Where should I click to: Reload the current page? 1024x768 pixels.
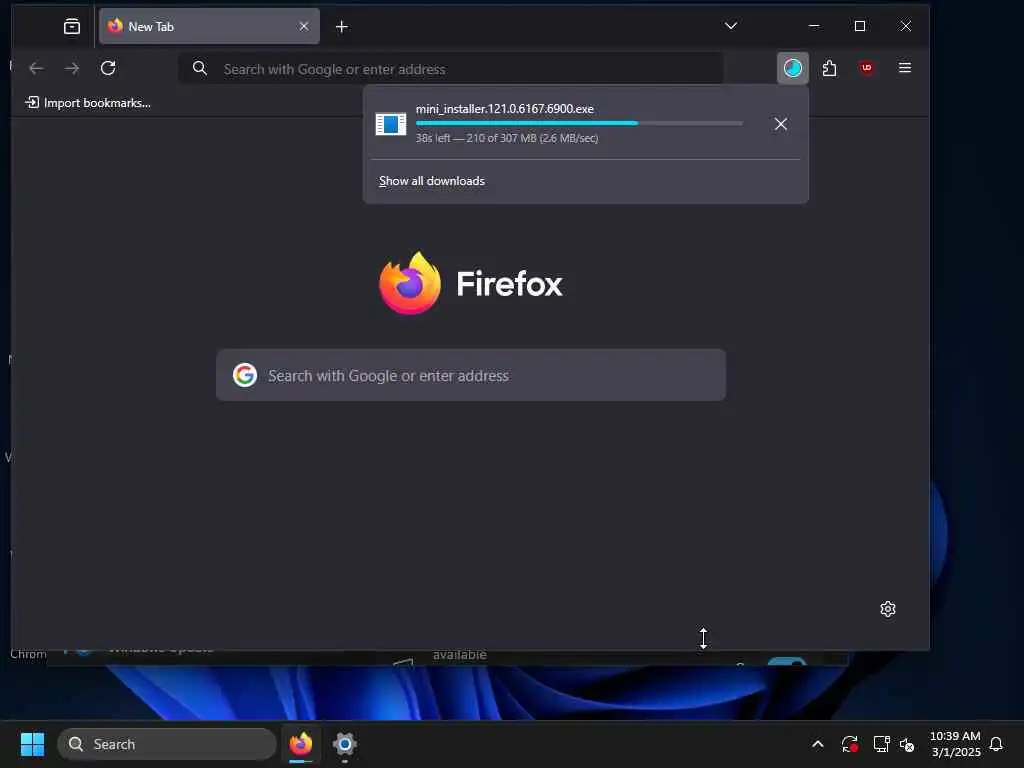[x=108, y=68]
